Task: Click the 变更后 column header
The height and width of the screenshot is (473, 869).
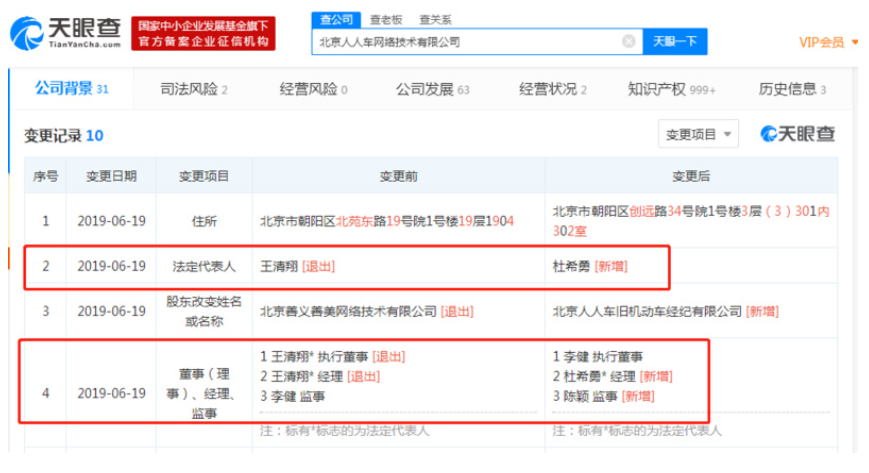Action: 691,176
